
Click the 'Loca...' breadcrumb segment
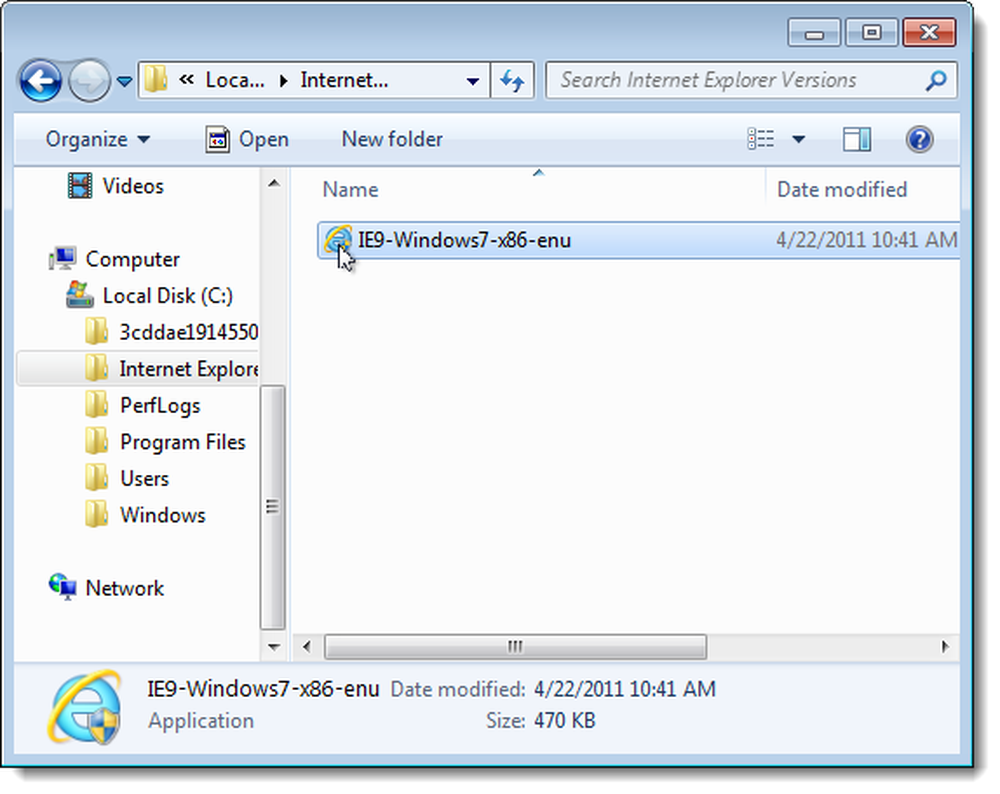pyautogui.click(x=234, y=80)
